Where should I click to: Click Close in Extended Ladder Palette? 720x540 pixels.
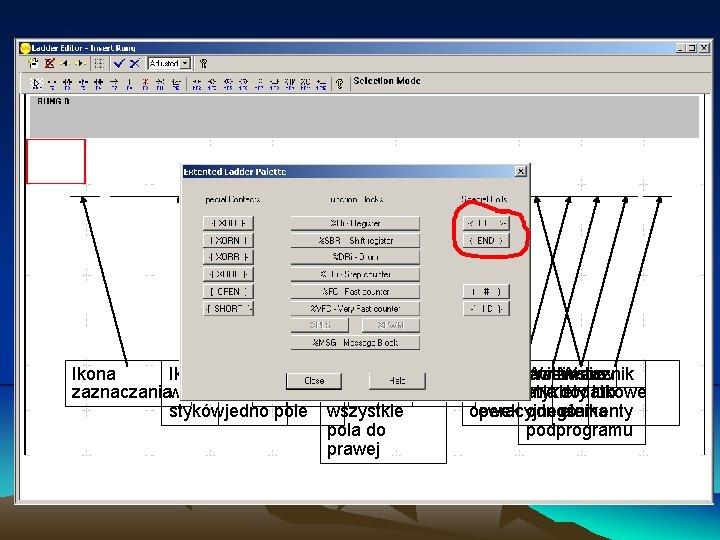pyautogui.click(x=314, y=381)
